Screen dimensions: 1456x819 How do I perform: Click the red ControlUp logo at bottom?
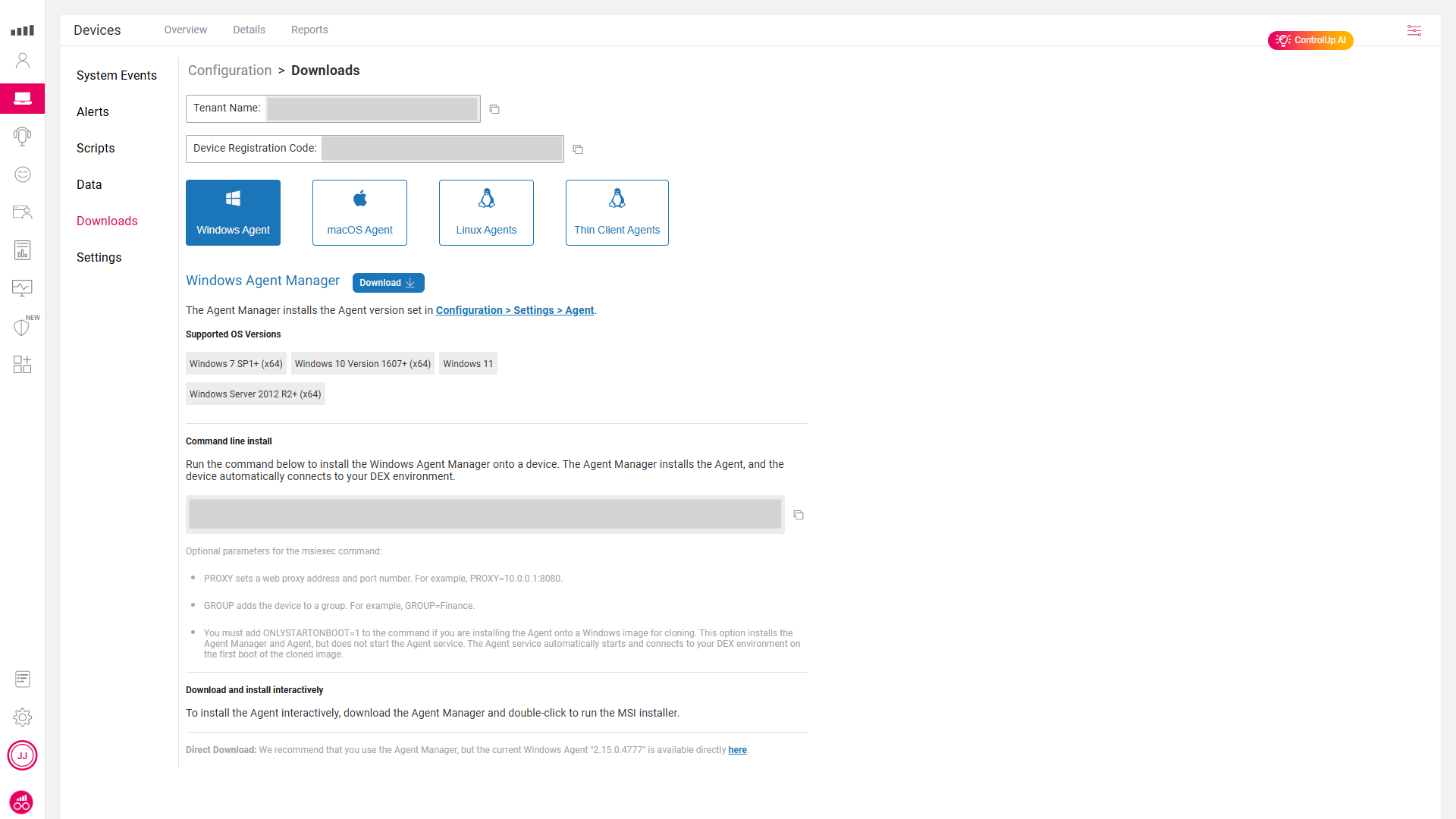click(21, 802)
